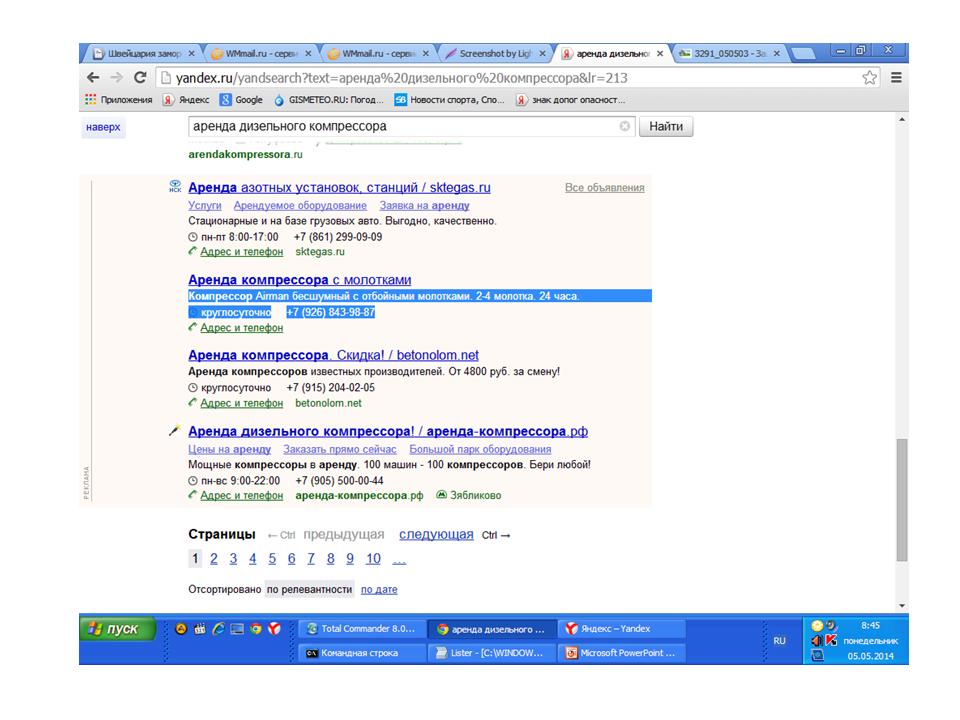Screen dimensions: 960x720
Task: Click the scrollbar down arrow
Action: (x=902, y=606)
